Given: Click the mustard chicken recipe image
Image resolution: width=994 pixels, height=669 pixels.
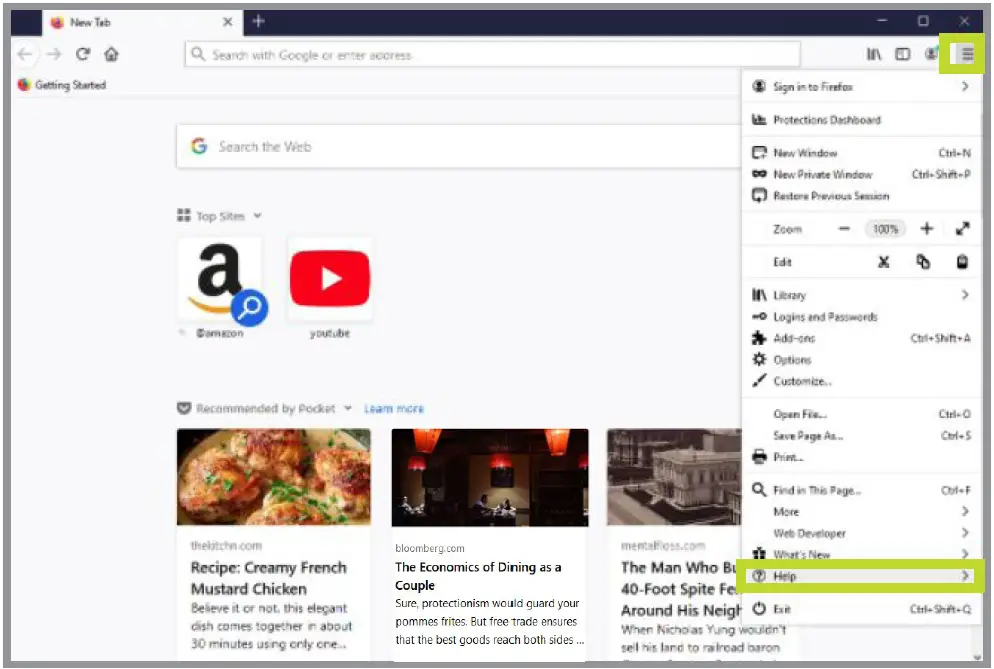Looking at the screenshot, I should pos(274,477).
